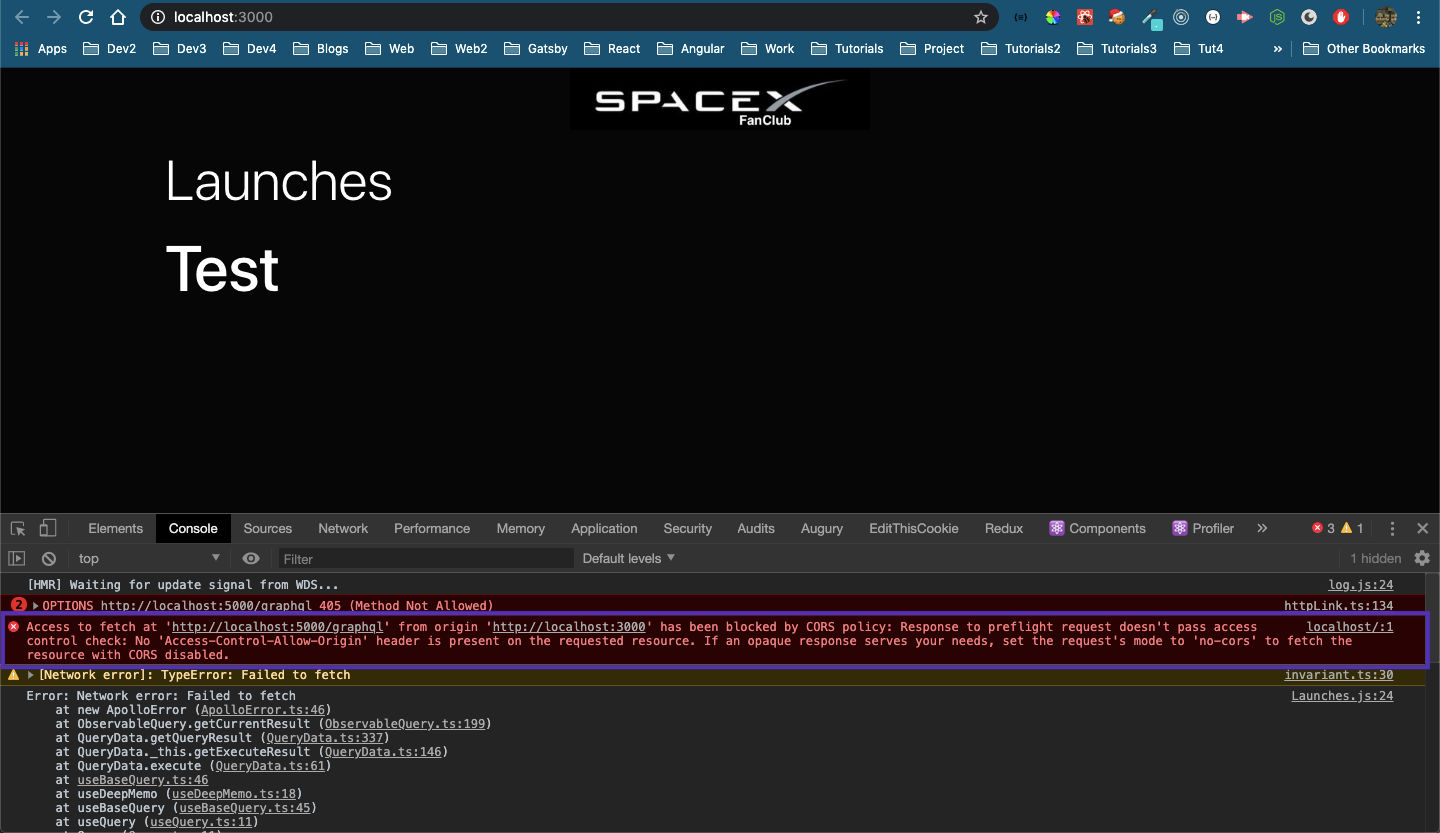Expand the OPTIONS 405 error entry
Image resolution: width=1440 pixels, height=833 pixels.
coord(35,606)
